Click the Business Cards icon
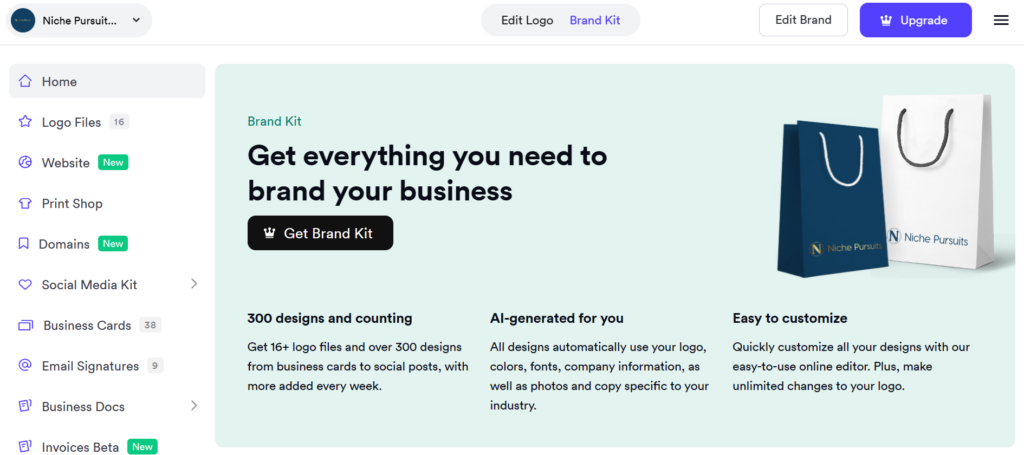Viewport: 1024px width, 455px height. (25, 325)
